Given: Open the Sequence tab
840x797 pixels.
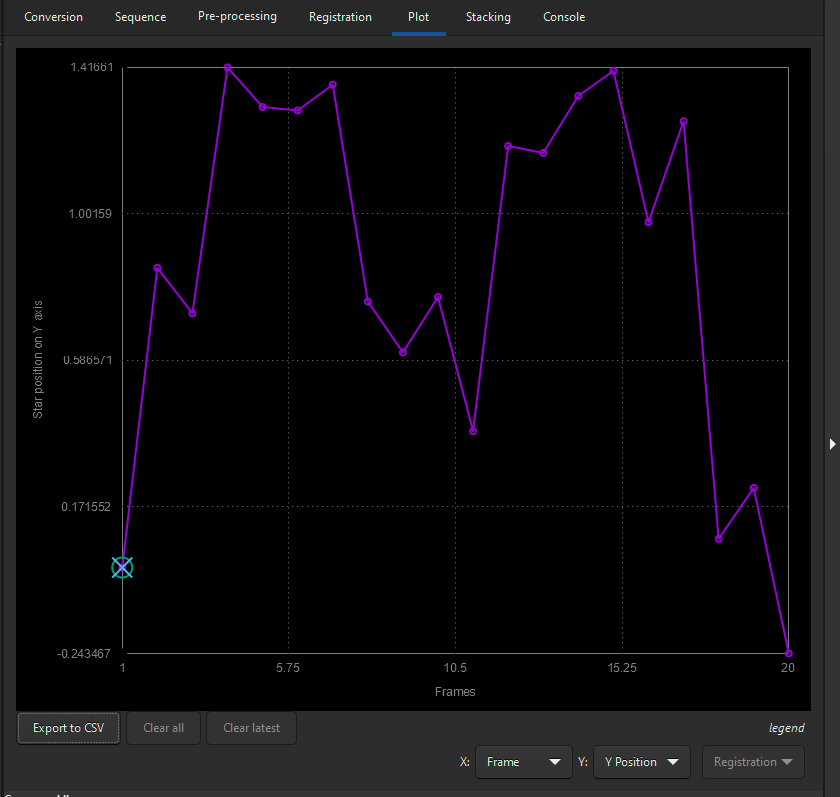Looking at the screenshot, I should (140, 17).
